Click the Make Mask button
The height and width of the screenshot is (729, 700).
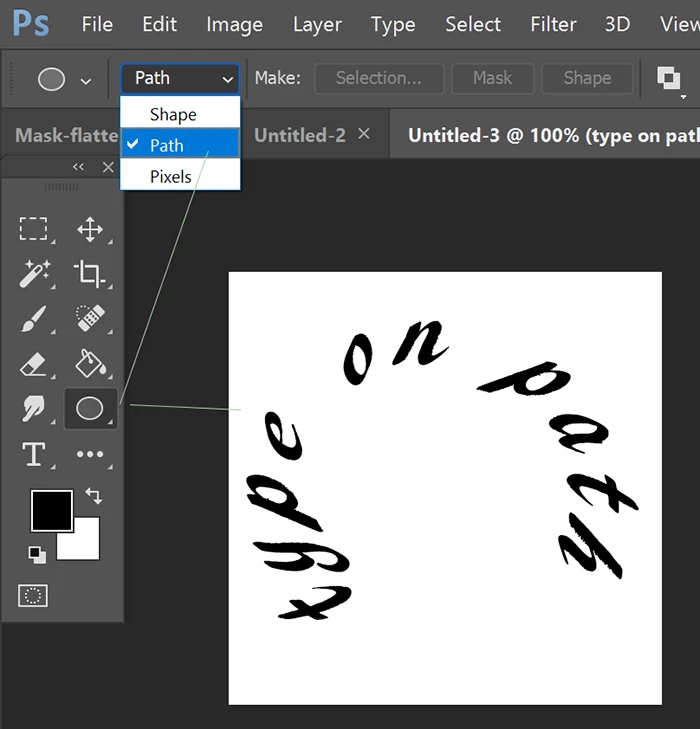point(492,78)
